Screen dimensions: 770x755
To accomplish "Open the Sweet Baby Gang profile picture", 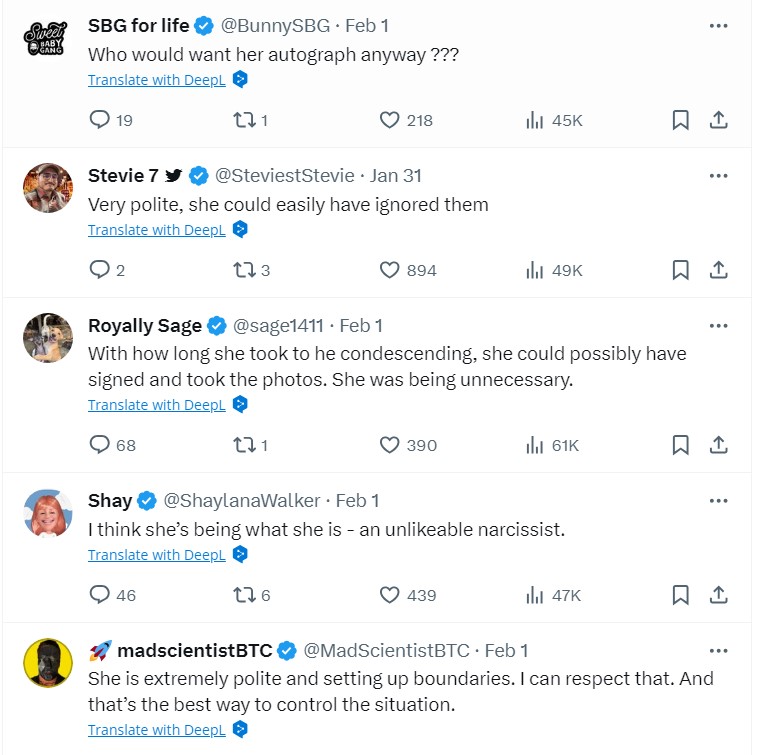I will pyautogui.click(x=48, y=38).
